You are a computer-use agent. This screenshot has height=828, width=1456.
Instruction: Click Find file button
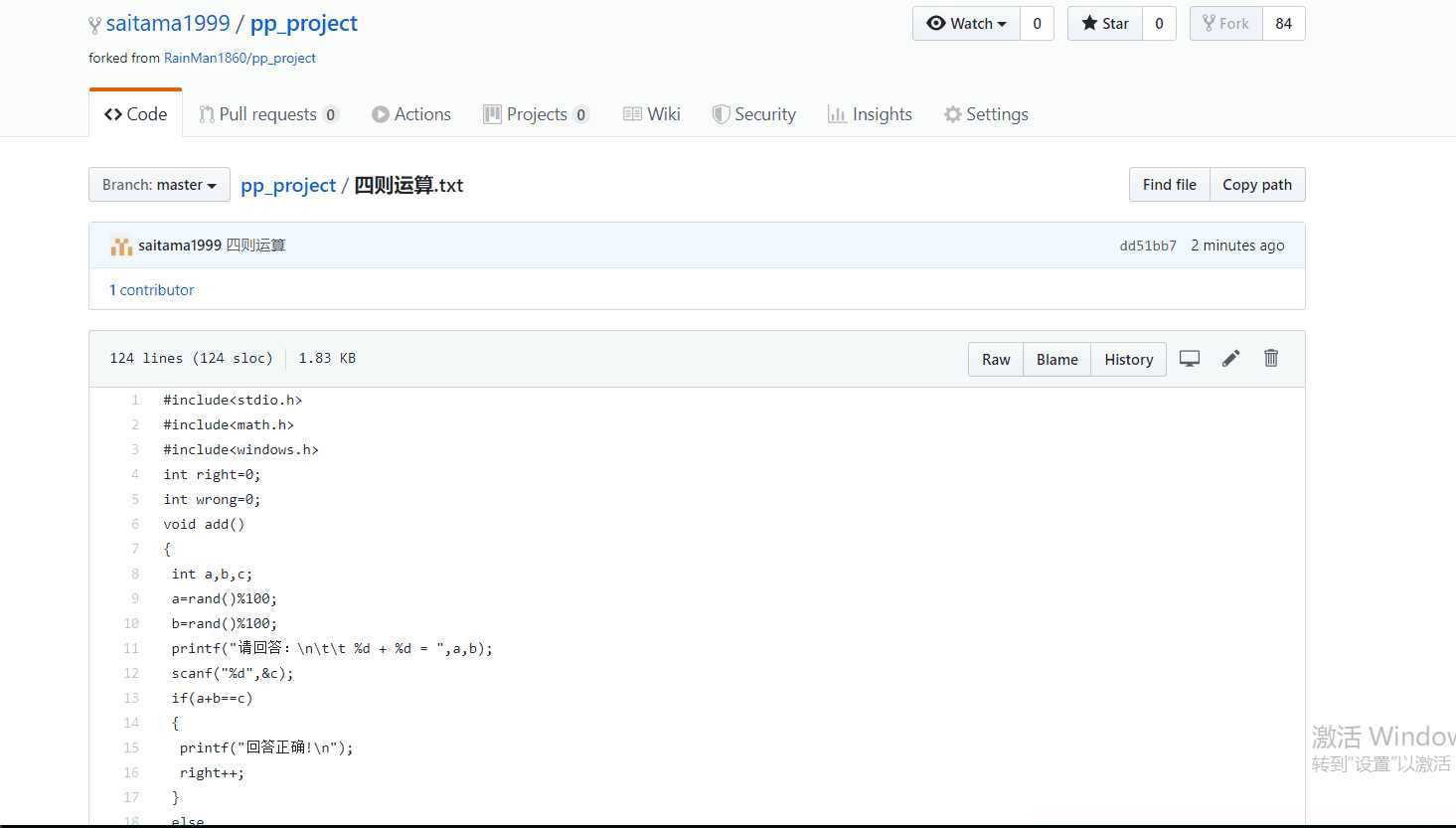point(1169,185)
